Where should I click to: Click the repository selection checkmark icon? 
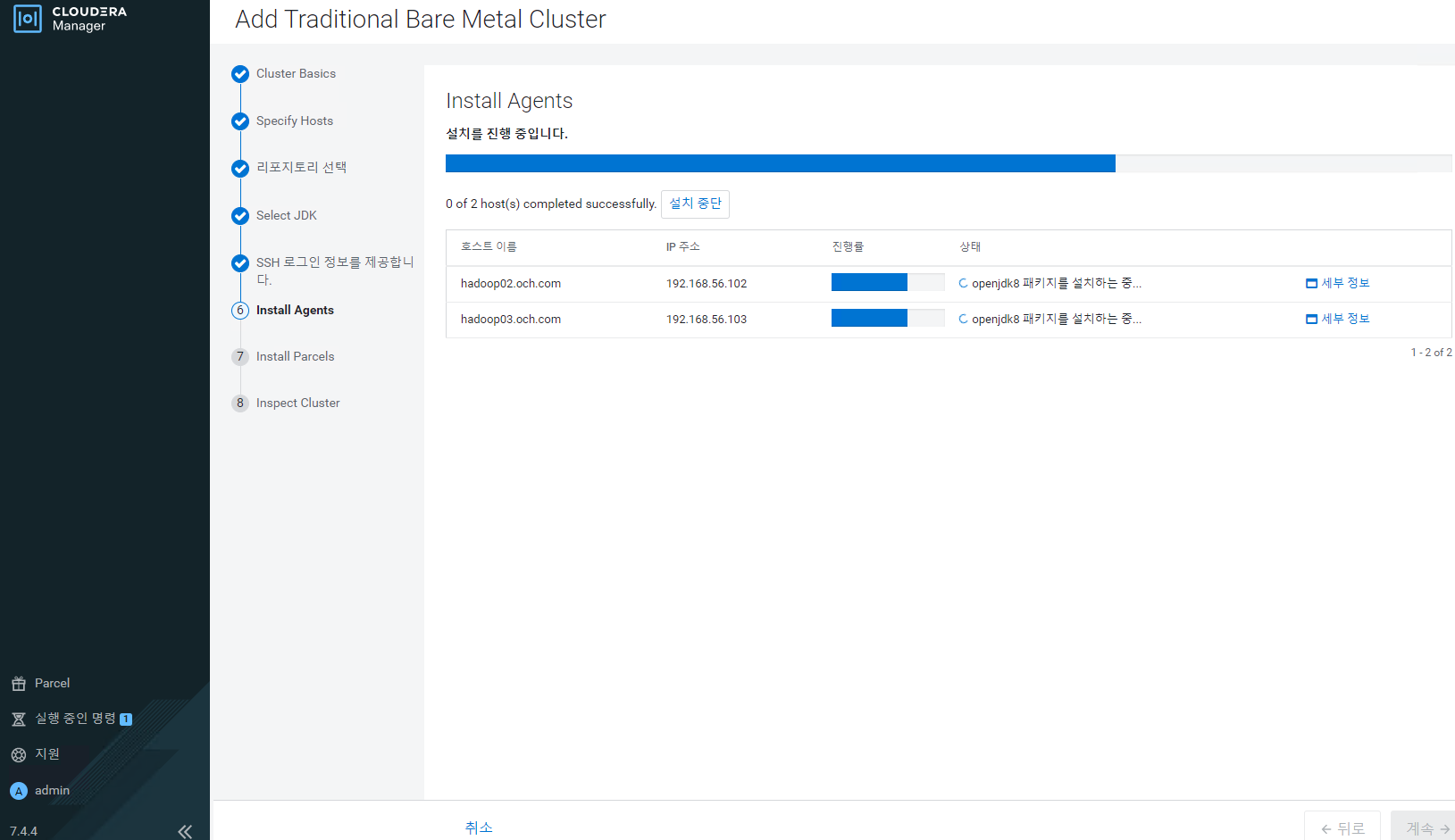pos(240,169)
